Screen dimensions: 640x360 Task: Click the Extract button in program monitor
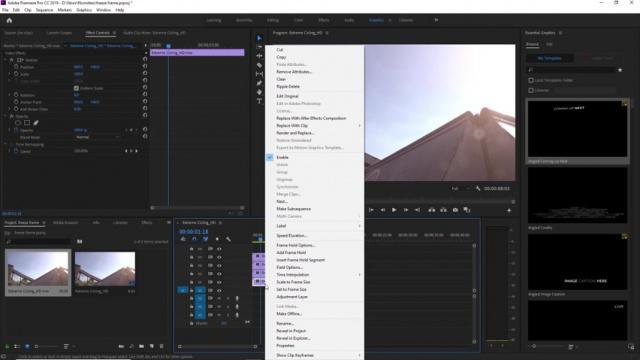point(443,210)
